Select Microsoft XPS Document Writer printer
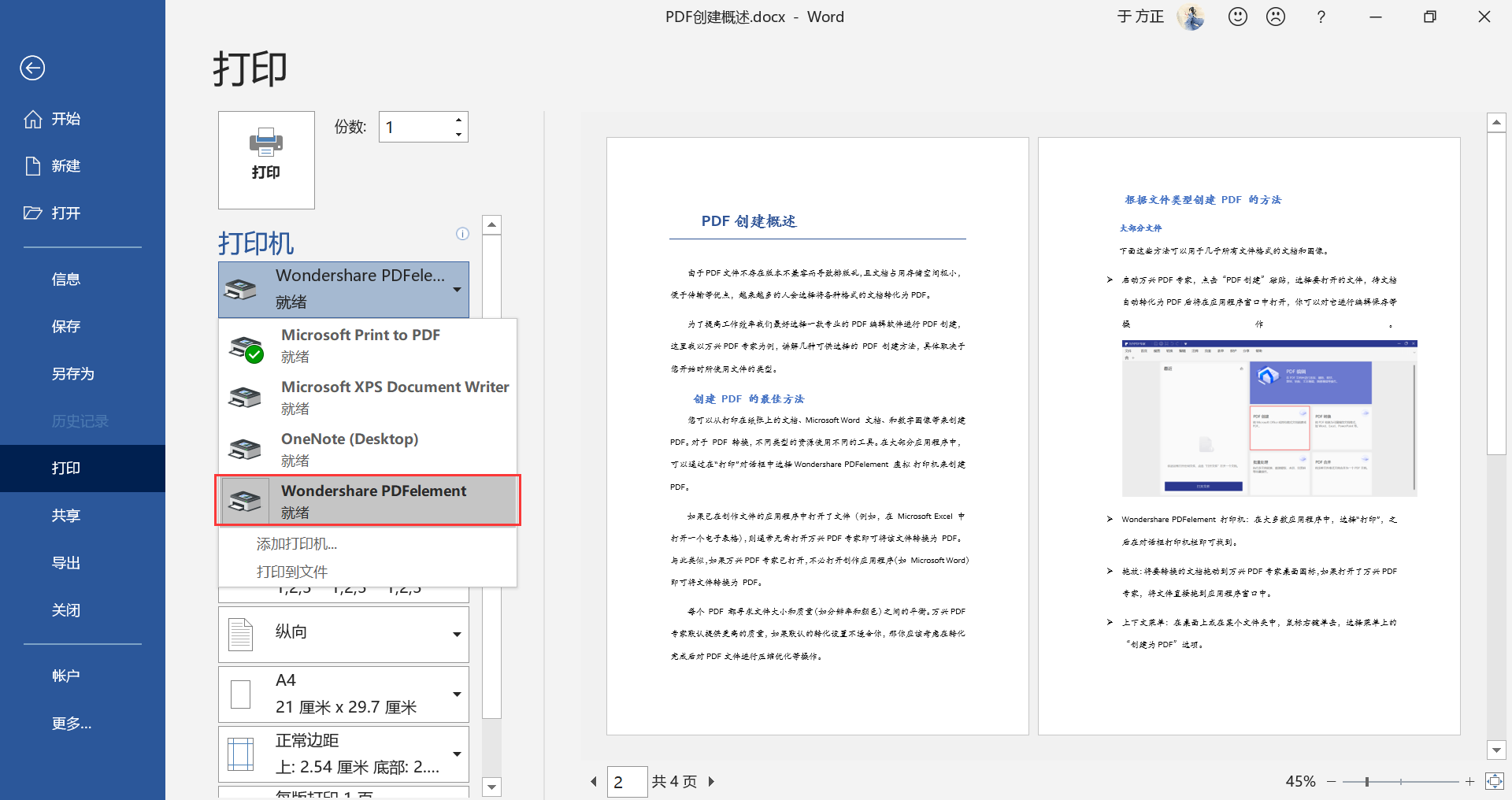This screenshot has height=800, width=1512. [368, 398]
